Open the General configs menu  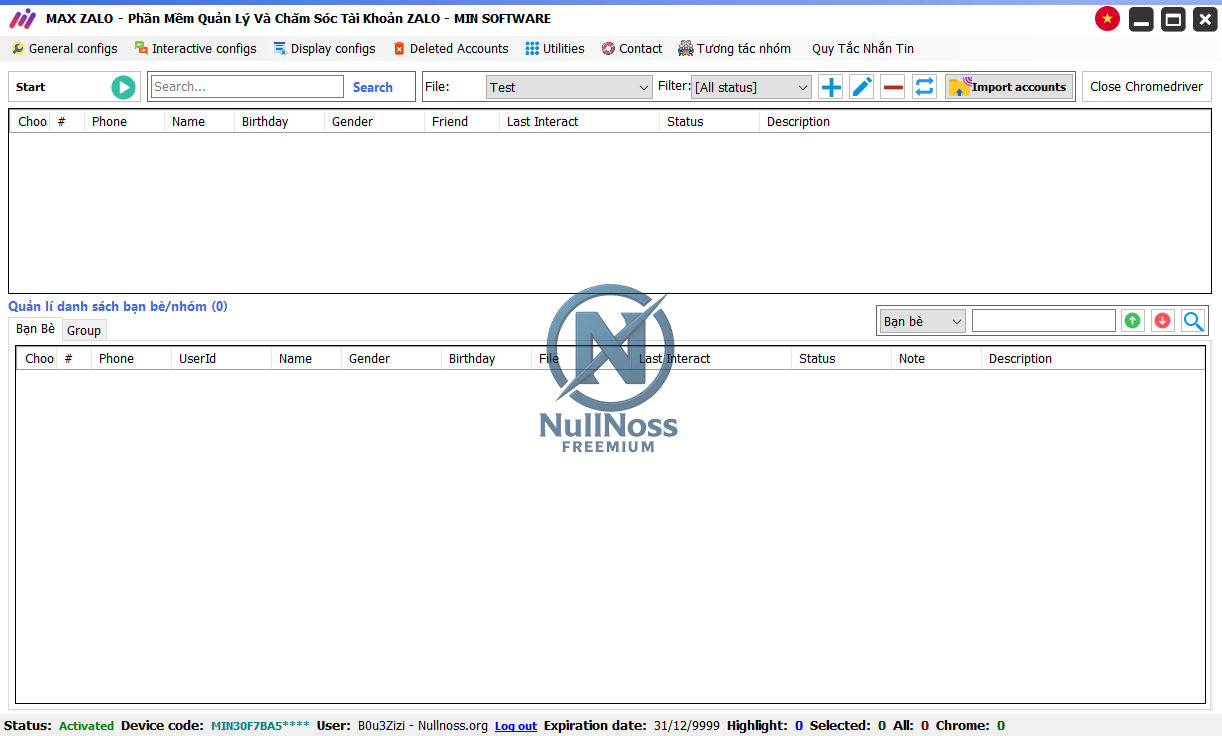(64, 48)
